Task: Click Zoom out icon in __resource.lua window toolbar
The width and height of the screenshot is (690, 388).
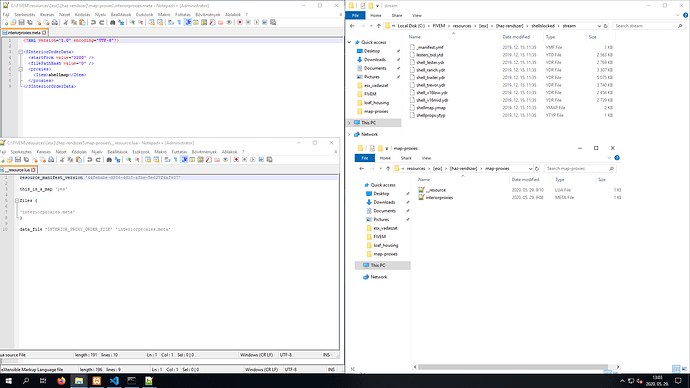Action: pyautogui.click(x=137, y=160)
